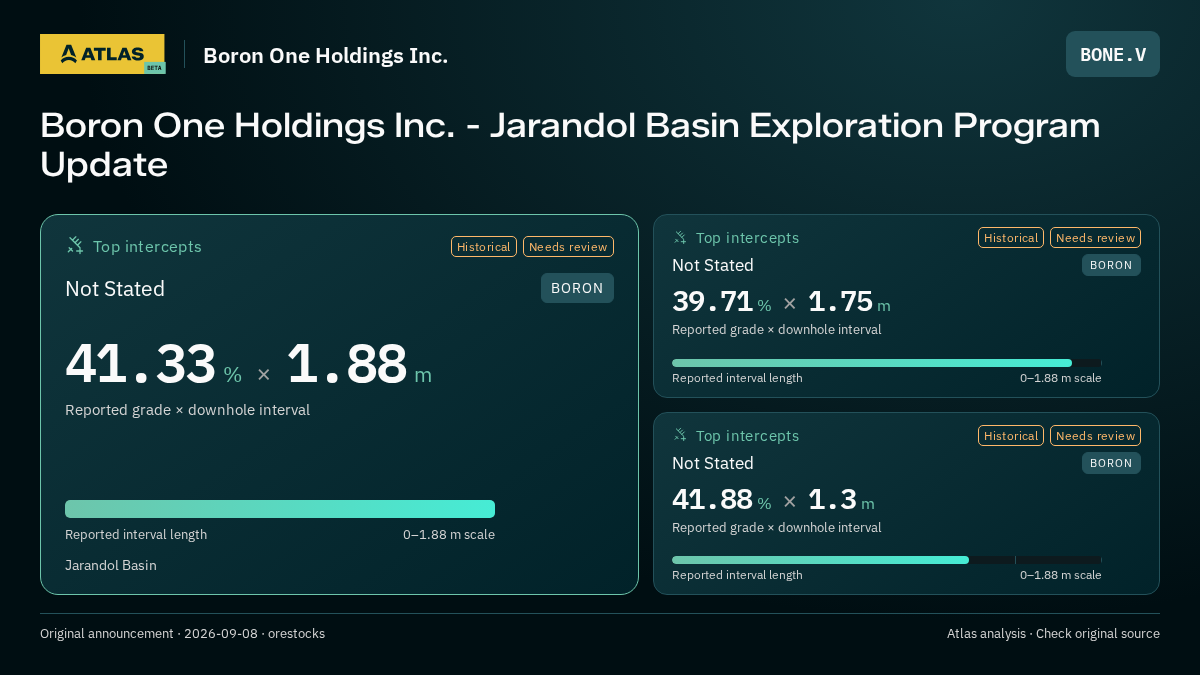Click the Historical tag on the 39.71% card
The width and height of the screenshot is (1200, 675).
pos(1011,238)
